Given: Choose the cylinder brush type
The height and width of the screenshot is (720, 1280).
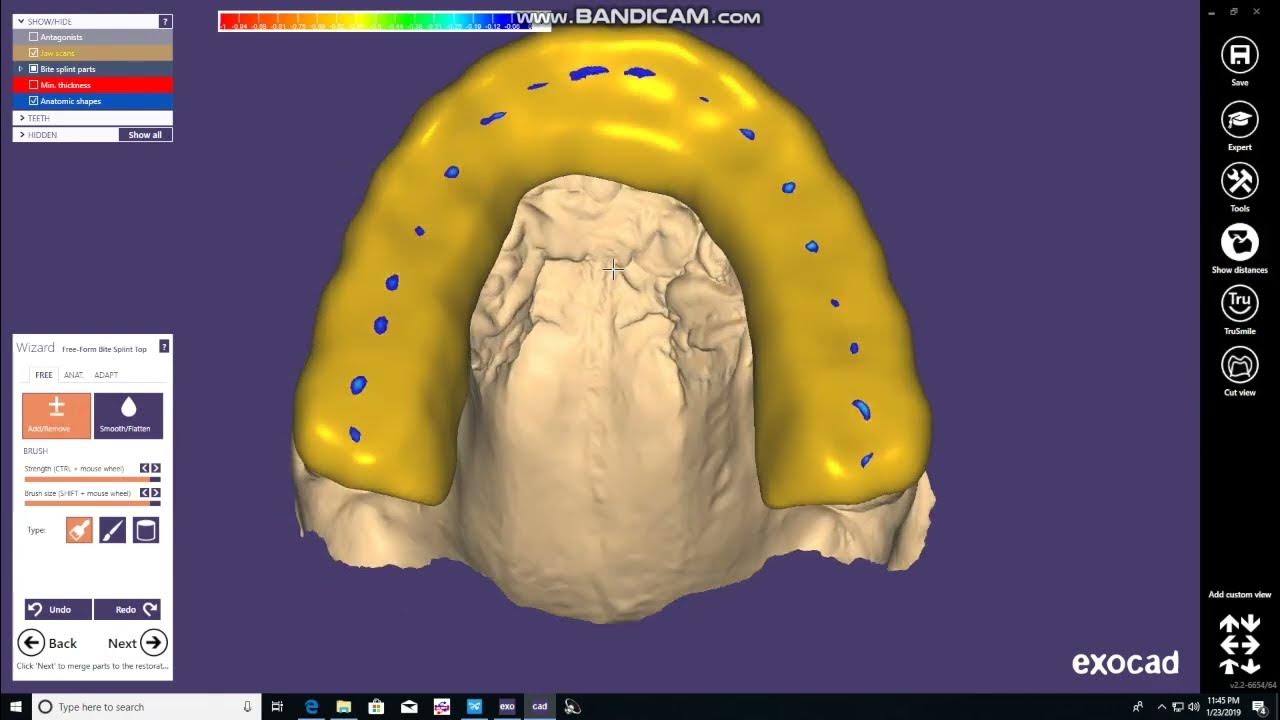Looking at the screenshot, I should 146,530.
